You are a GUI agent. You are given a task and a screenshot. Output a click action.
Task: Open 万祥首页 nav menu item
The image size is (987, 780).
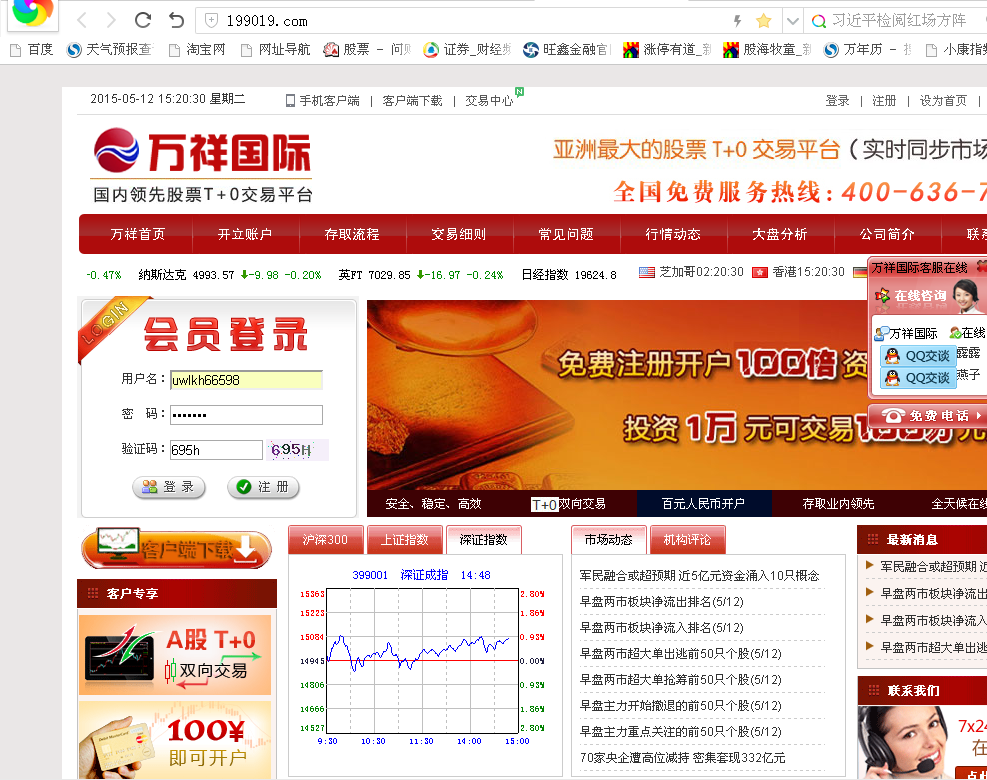pyautogui.click(x=137, y=234)
